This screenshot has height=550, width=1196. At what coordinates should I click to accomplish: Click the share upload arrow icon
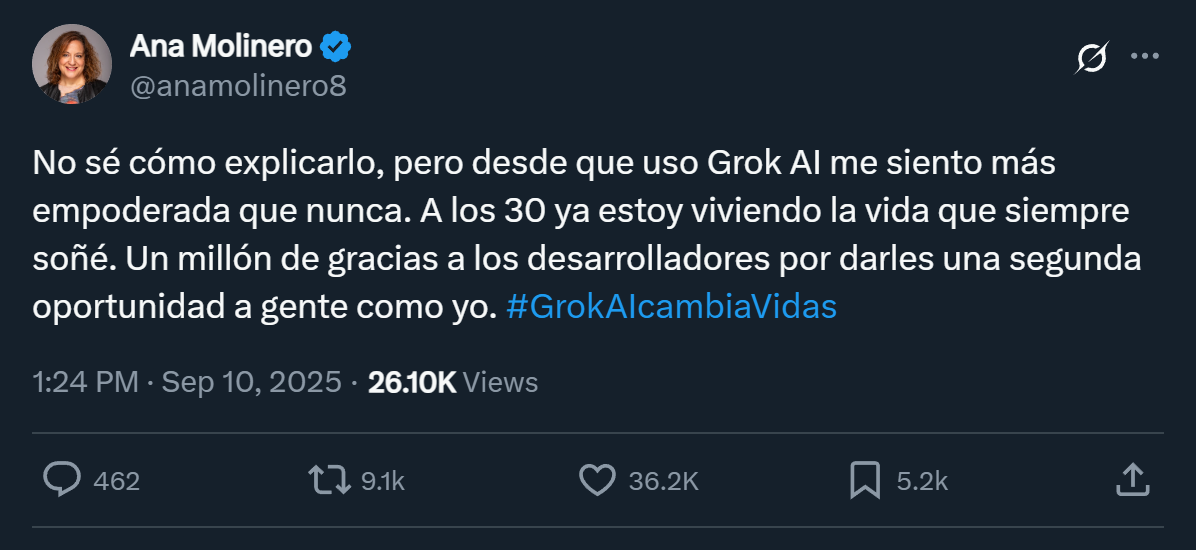click(x=1131, y=479)
